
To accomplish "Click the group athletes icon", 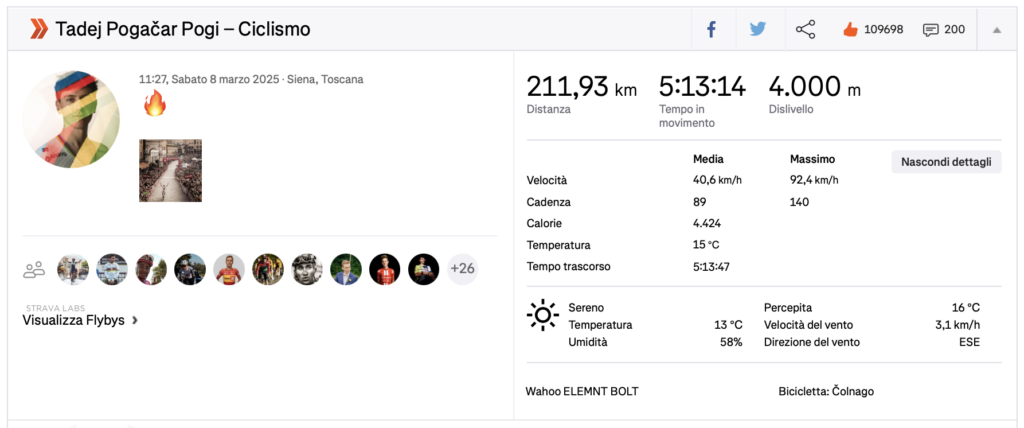I will coord(35,269).
